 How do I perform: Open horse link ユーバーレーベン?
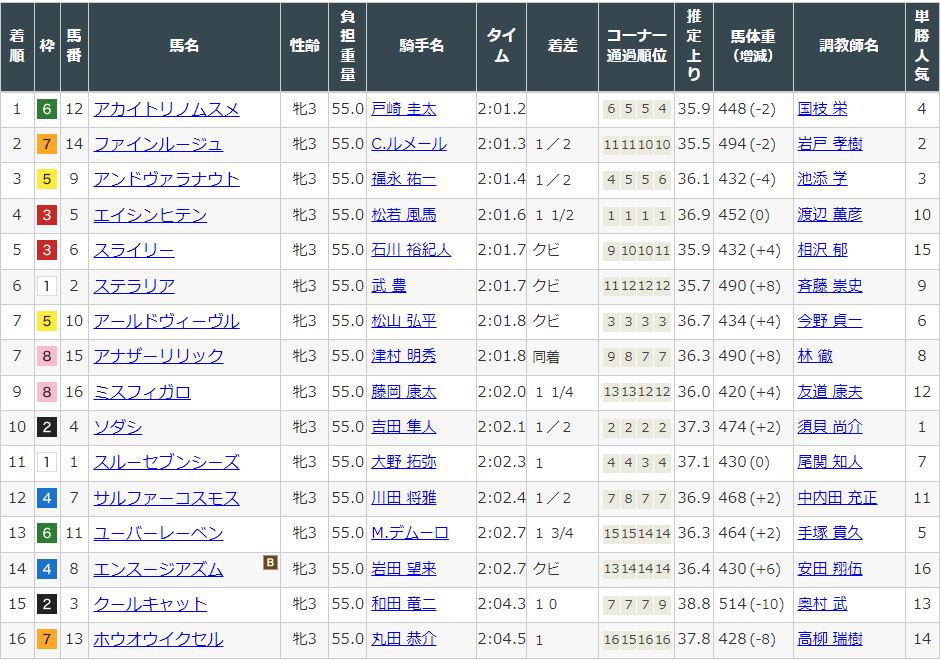click(x=158, y=533)
